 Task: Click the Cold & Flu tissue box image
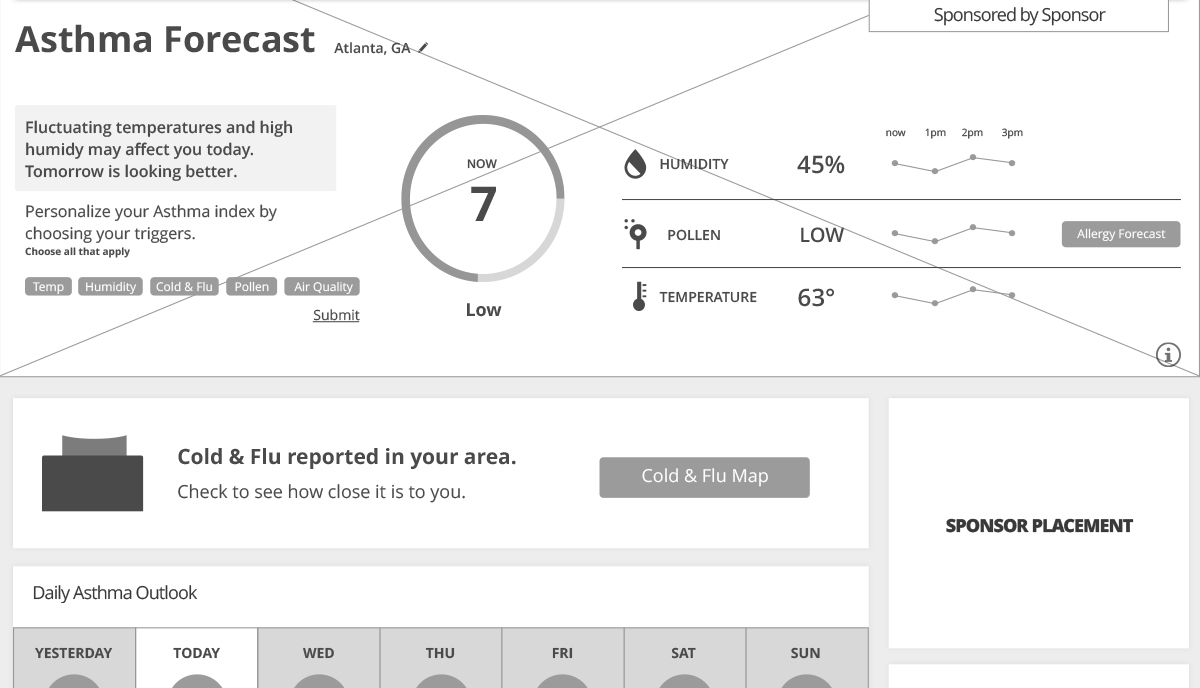[92, 473]
